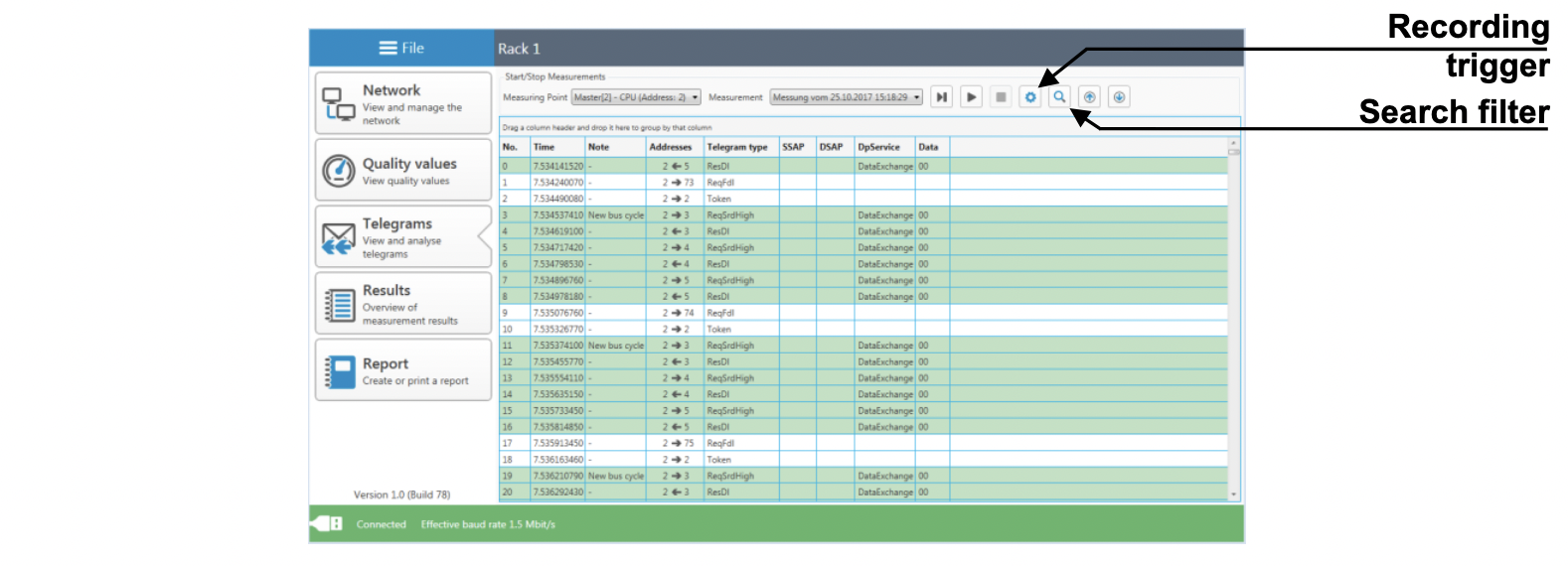Screen dimensions: 1568x566
Task: Open the Report panel
Action: [x=403, y=370]
